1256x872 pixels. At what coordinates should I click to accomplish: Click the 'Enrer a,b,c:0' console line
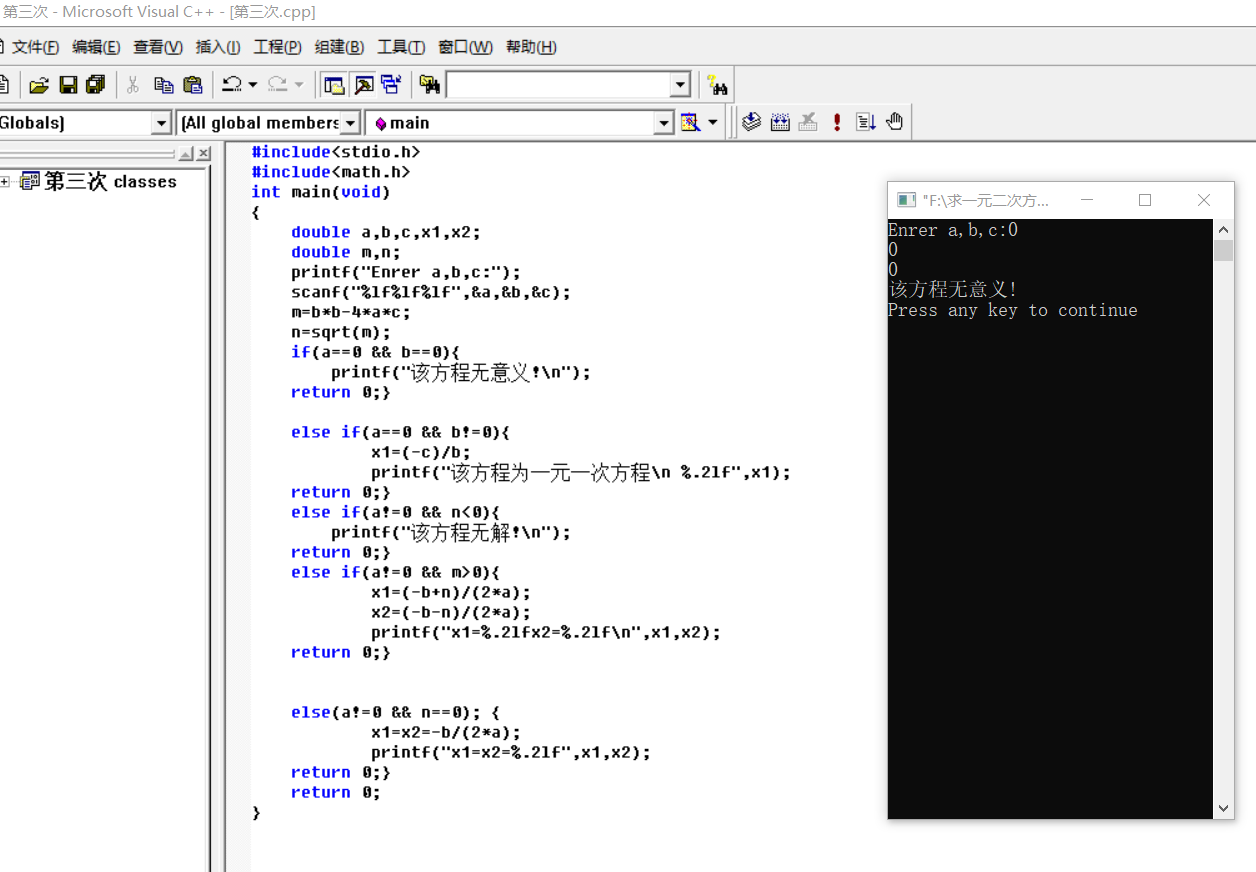coord(953,230)
